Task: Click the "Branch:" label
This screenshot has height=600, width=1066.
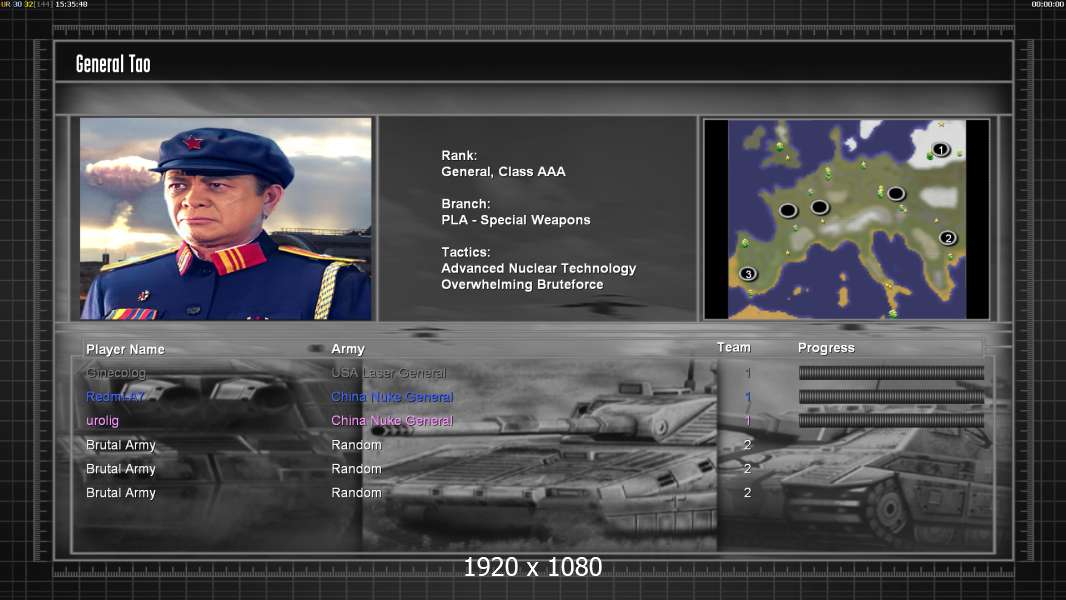Action: [x=466, y=204]
